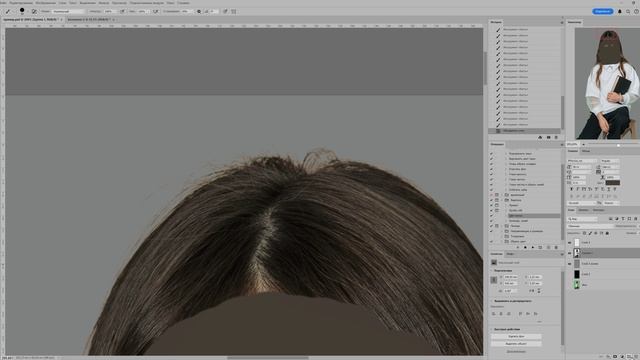Image resolution: width=640 pixels, height=360 pixels.
Task: Lock all layer attributes
Action: 607,233
